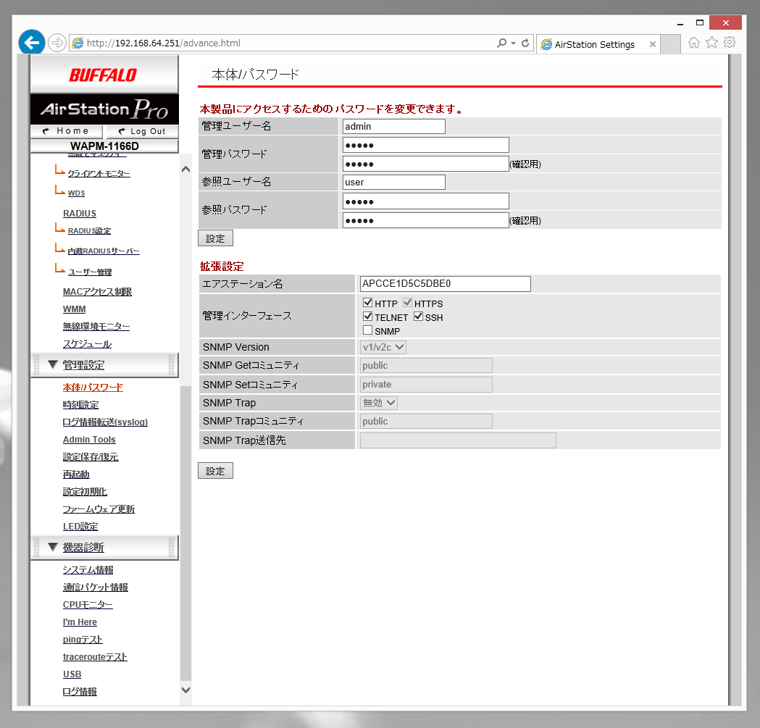
Task: Collapse the 管理設定 menu section
Action: [104, 364]
